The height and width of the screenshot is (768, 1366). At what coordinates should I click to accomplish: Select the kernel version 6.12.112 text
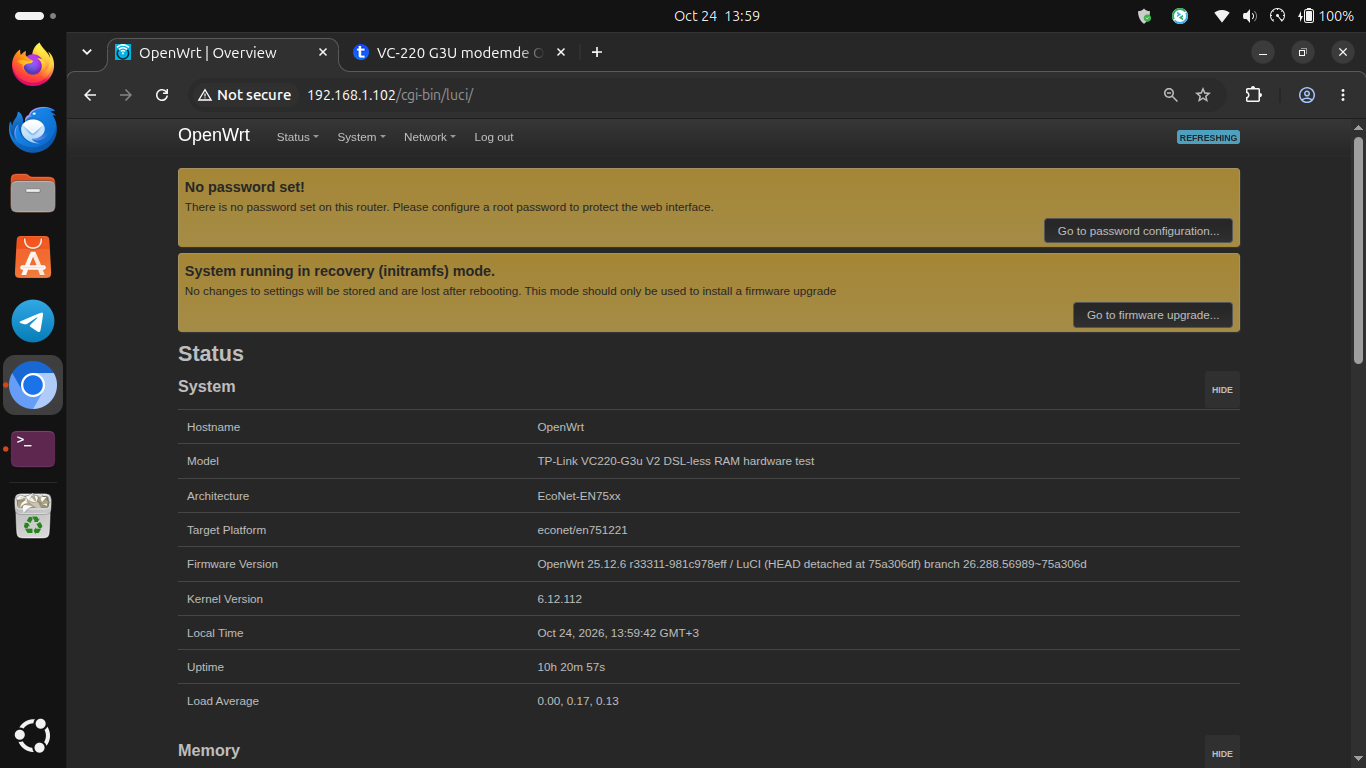coord(559,599)
